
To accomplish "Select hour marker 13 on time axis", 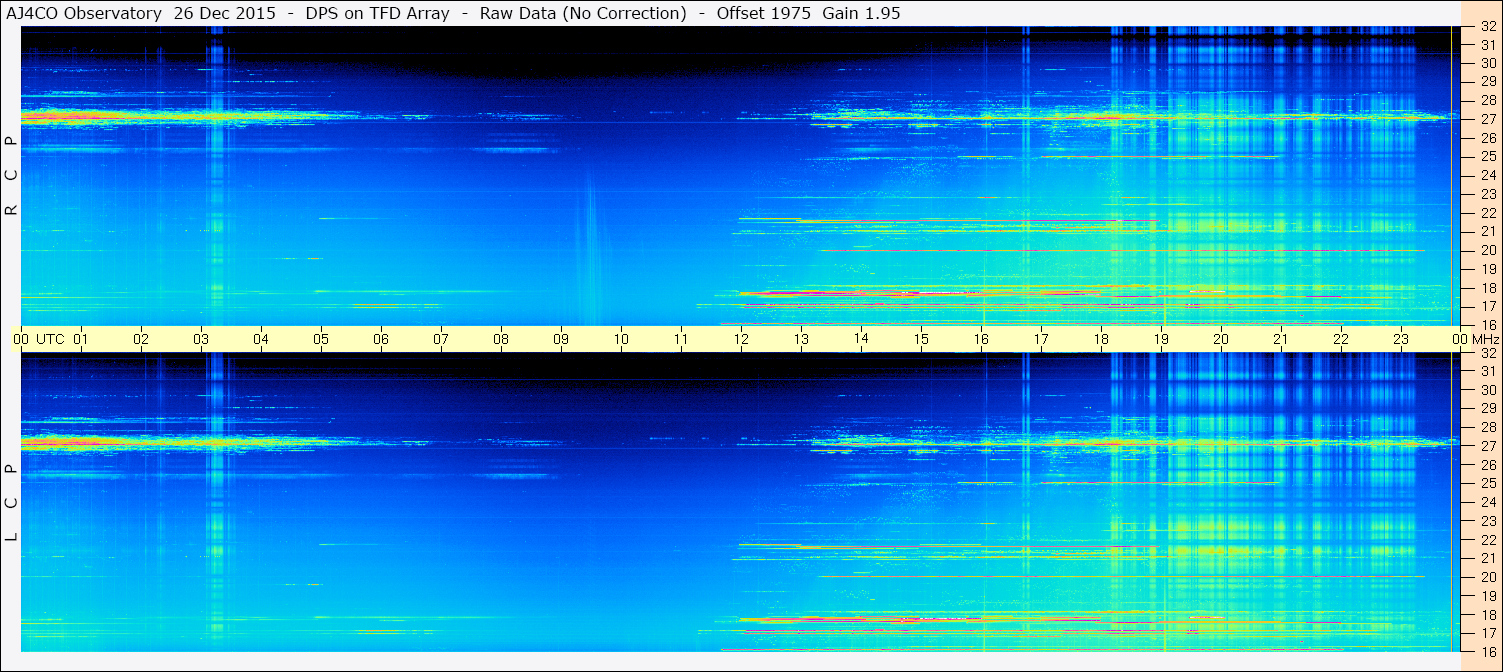I will (x=801, y=339).
